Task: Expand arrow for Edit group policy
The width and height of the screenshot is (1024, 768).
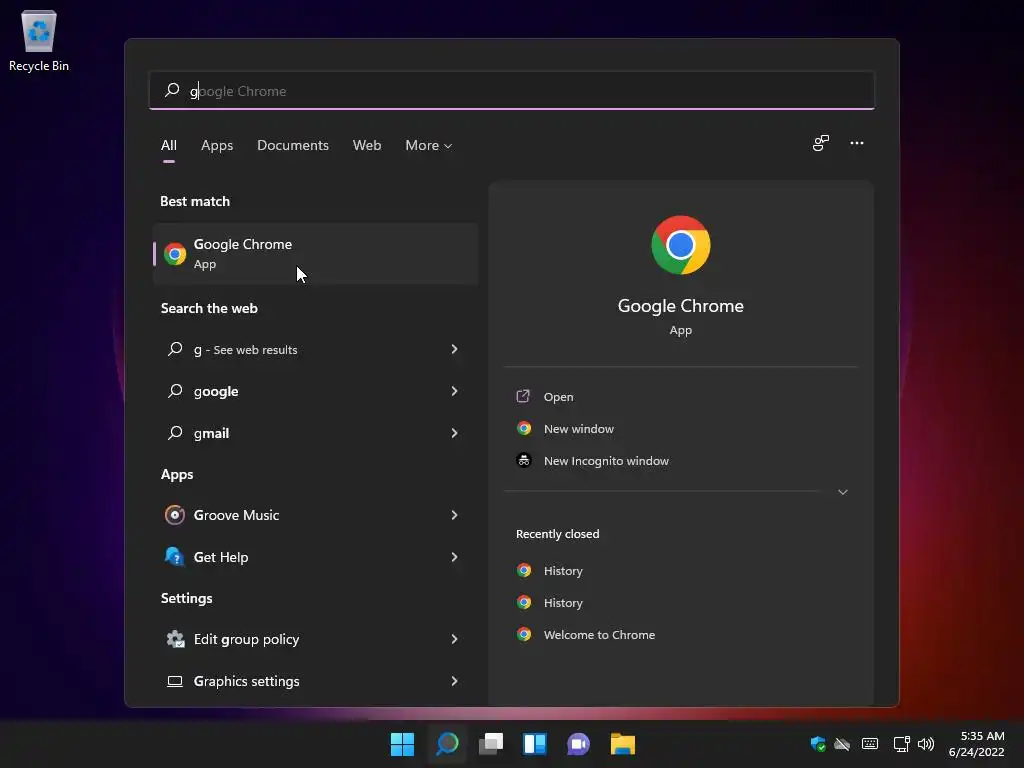Action: (x=454, y=639)
